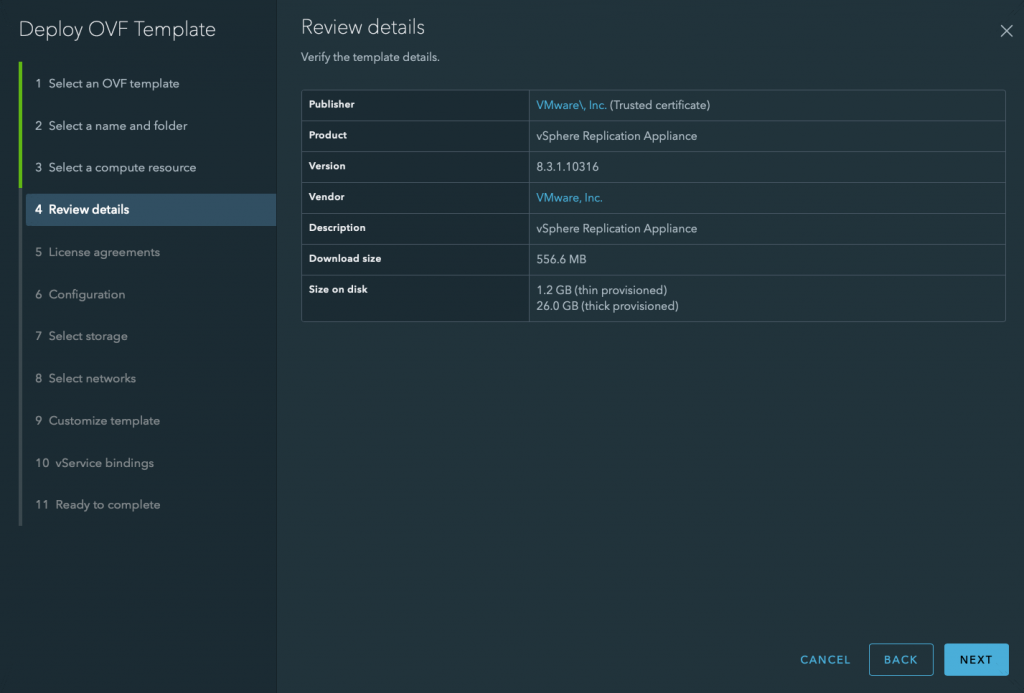Click the Verify the template details text
This screenshot has height=693, width=1024.
pyautogui.click(x=370, y=57)
